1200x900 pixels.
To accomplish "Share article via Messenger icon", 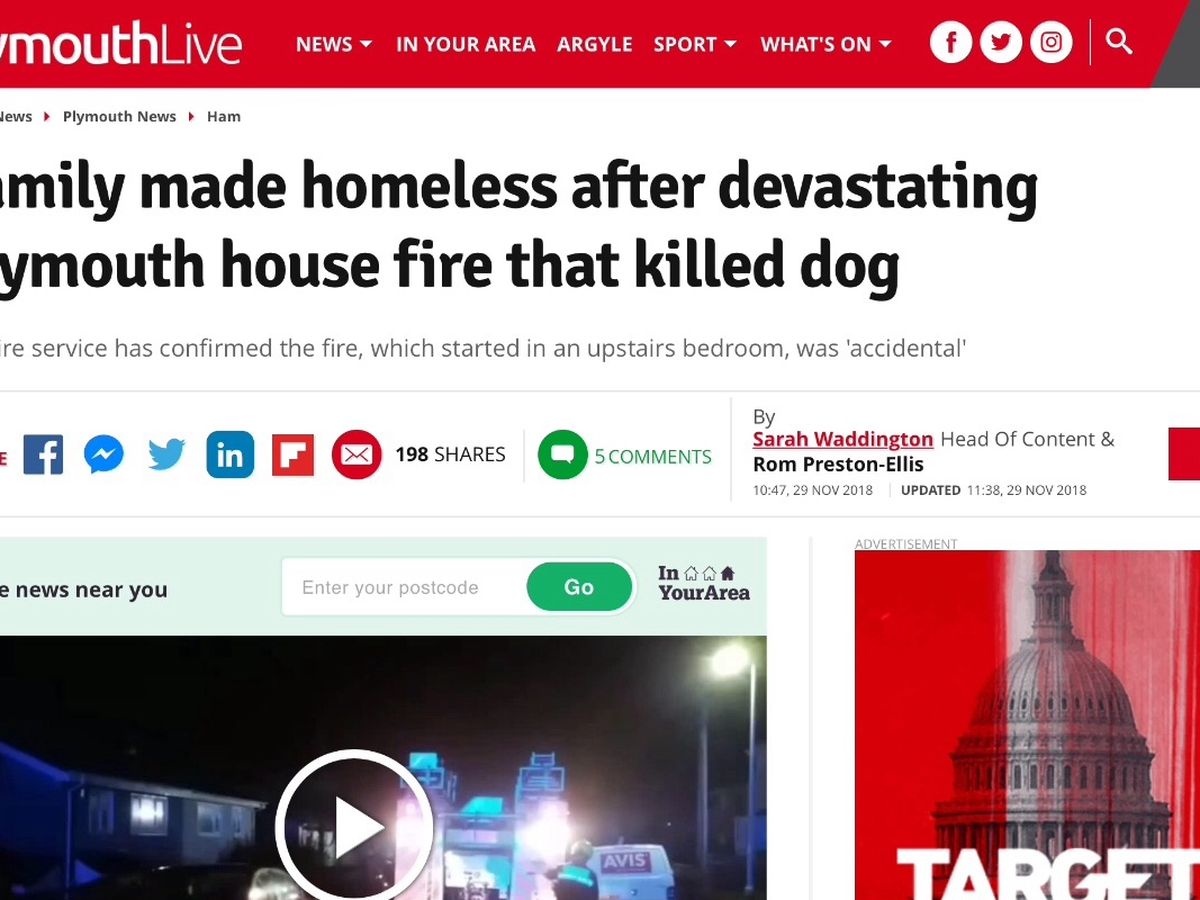I will click(104, 455).
